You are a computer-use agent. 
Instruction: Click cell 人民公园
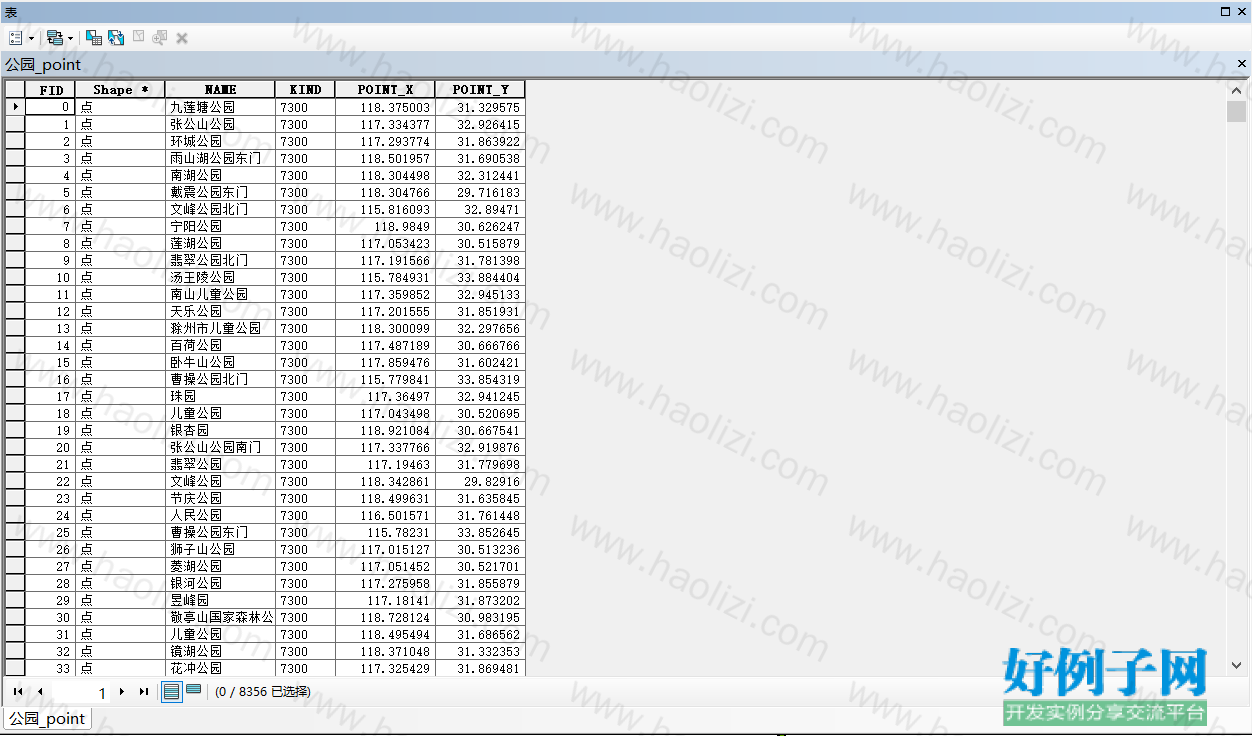[x=220, y=515]
